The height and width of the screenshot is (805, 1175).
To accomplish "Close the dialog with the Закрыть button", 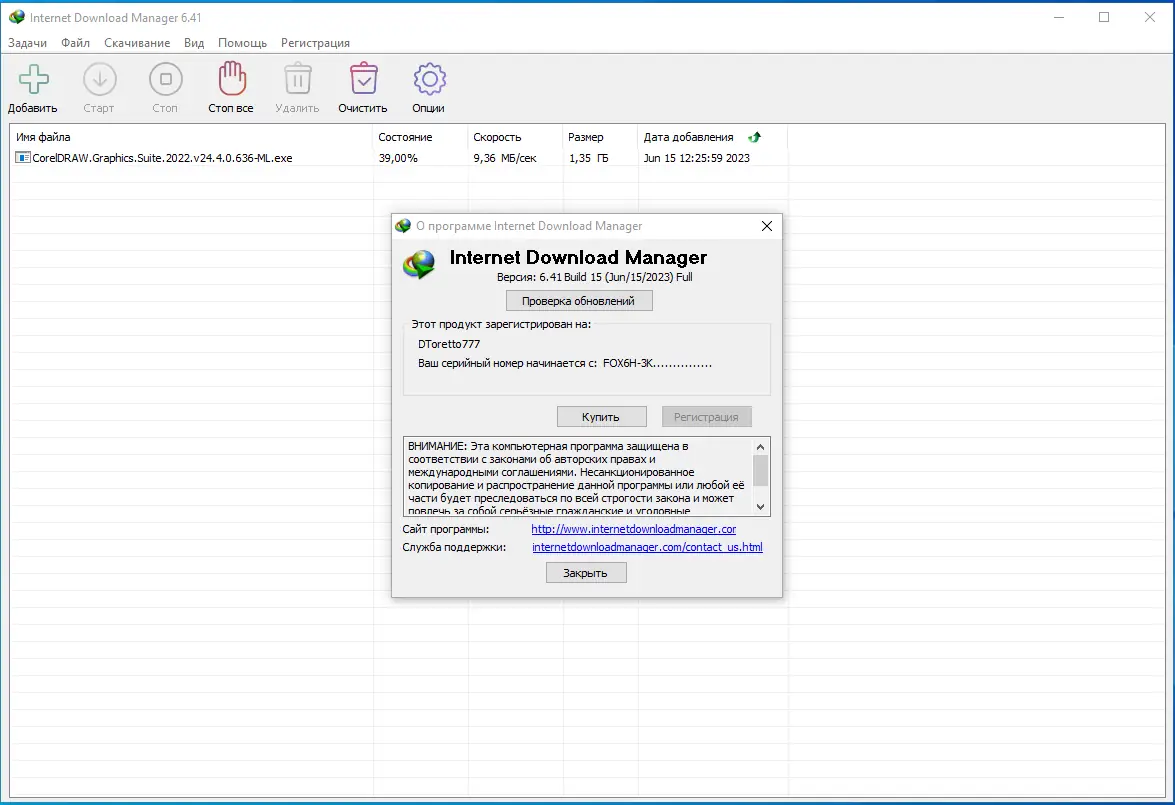I will tap(585, 572).
